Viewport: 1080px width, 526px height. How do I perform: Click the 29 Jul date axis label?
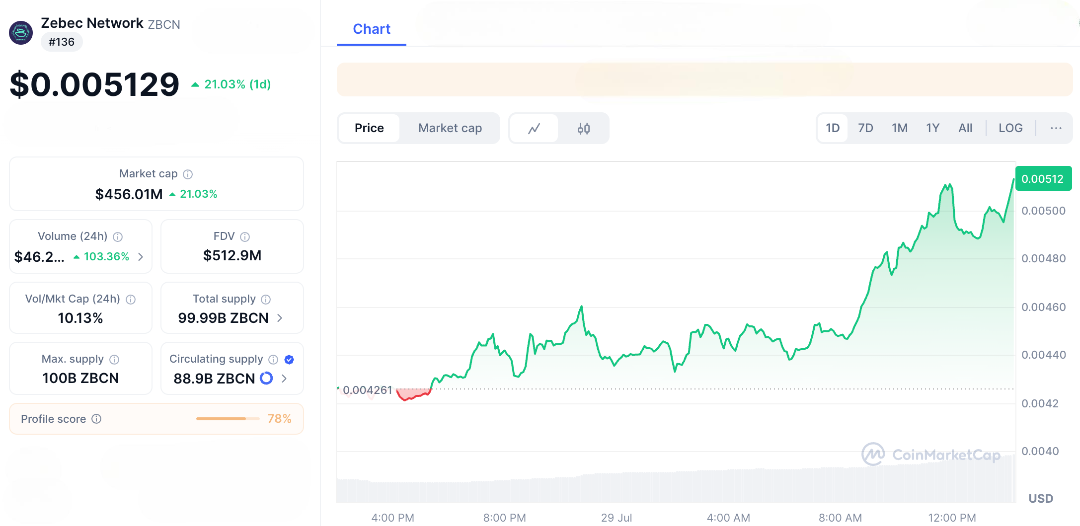[616, 518]
